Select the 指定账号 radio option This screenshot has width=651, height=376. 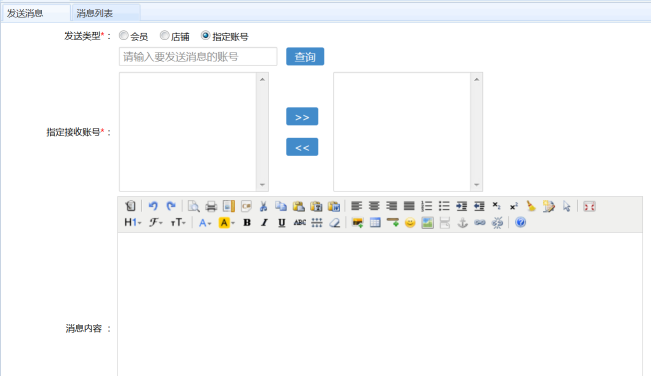click(205, 36)
